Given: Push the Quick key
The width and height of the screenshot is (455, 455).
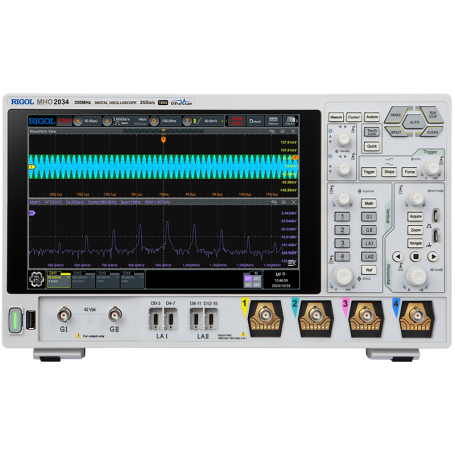Looking at the screenshot, I should pyautogui.click(x=372, y=146).
